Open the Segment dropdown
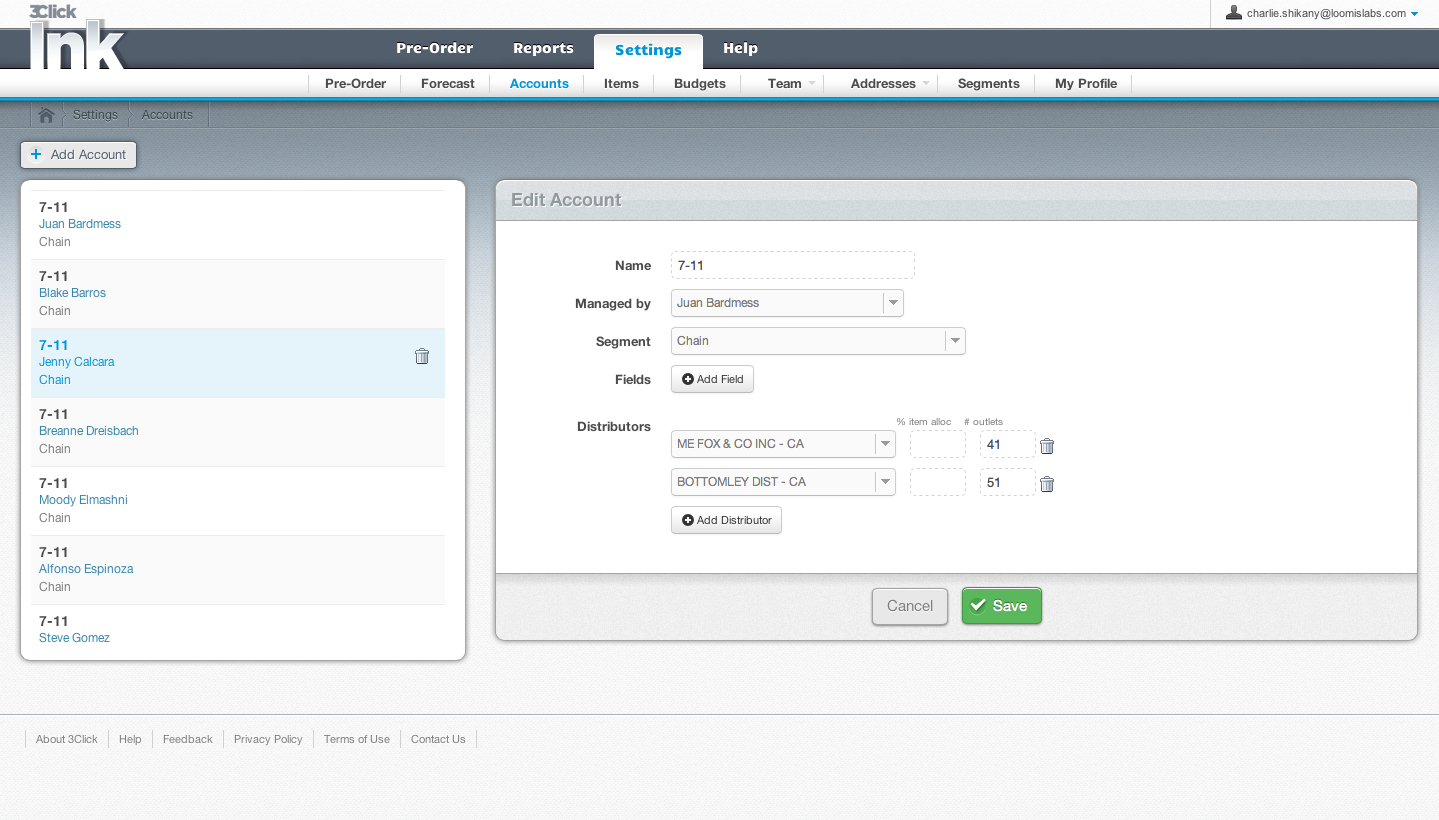Screen dimensions: 1439x820 (x=818, y=341)
